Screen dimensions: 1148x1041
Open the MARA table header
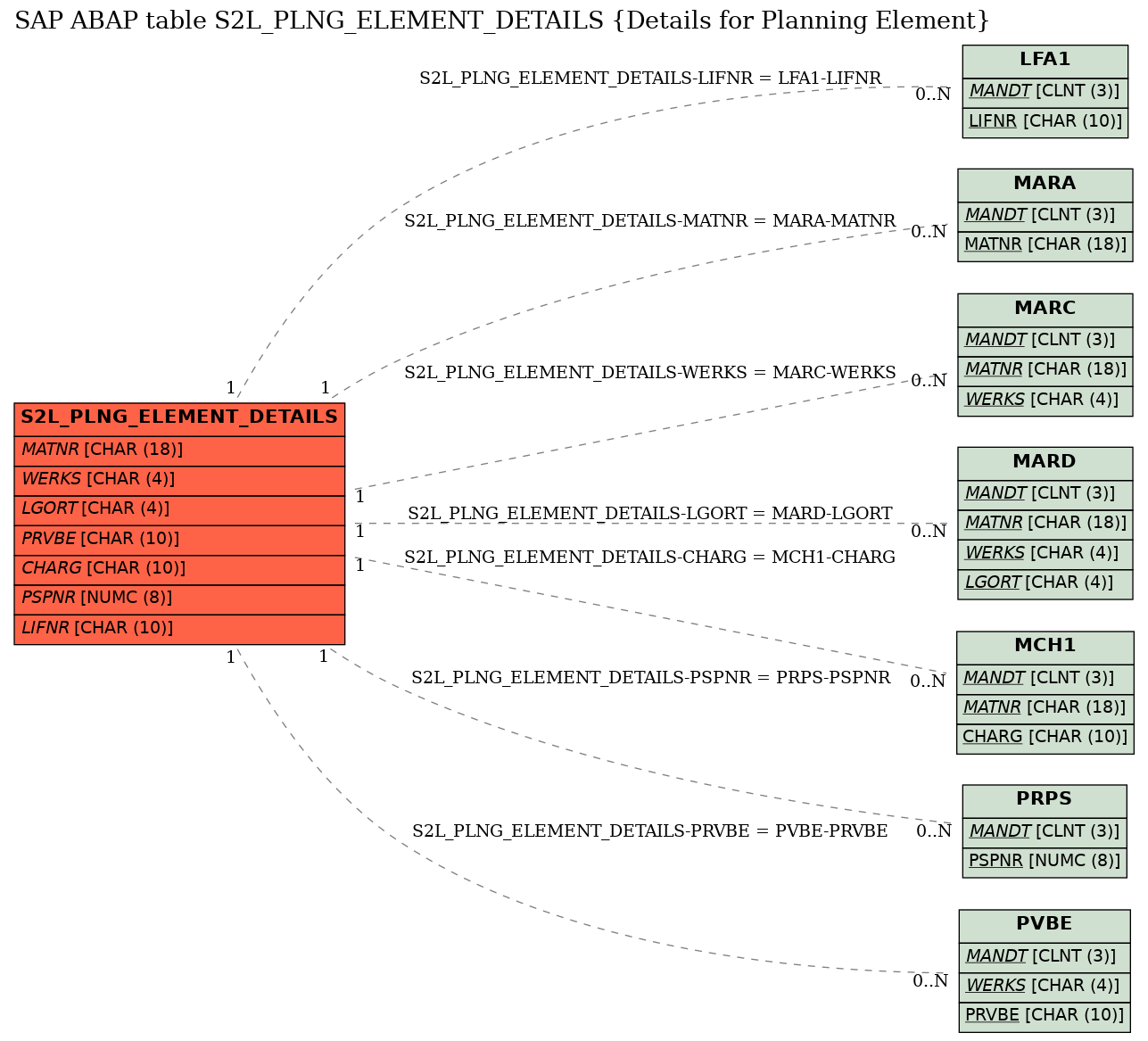[1045, 185]
